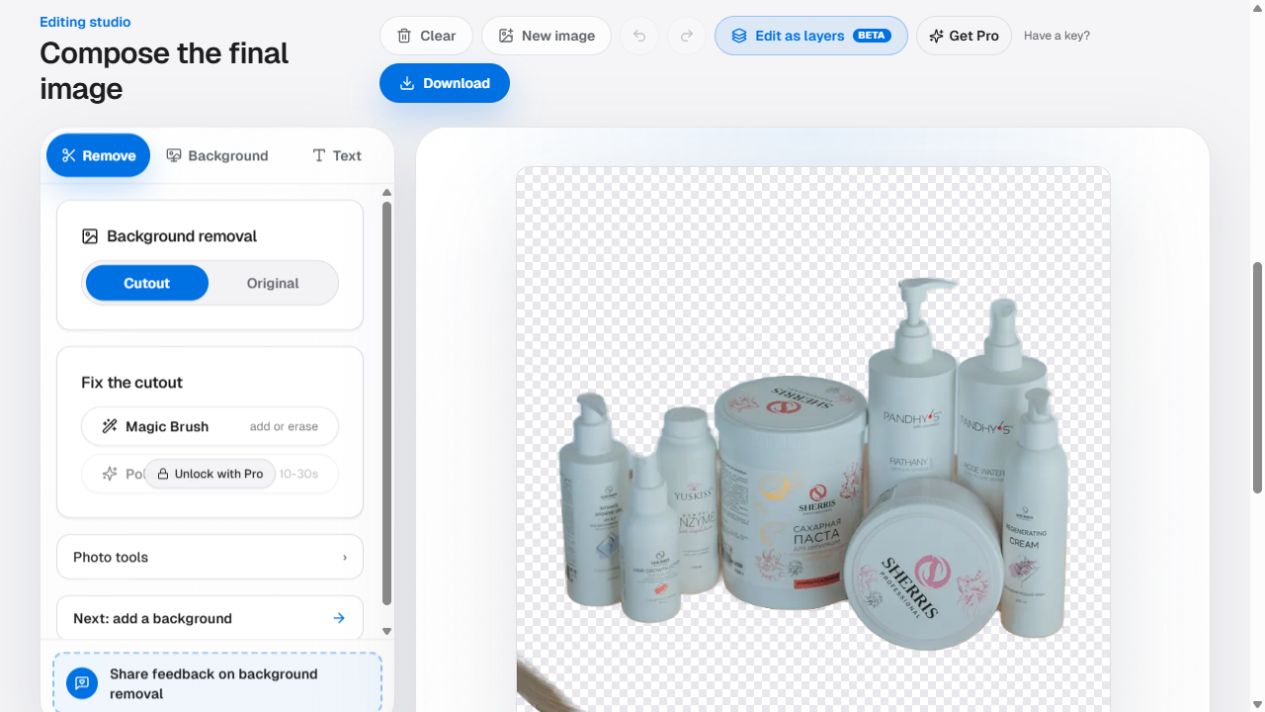Click the Have a key? link
The image size is (1265, 712).
click(1057, 36)
